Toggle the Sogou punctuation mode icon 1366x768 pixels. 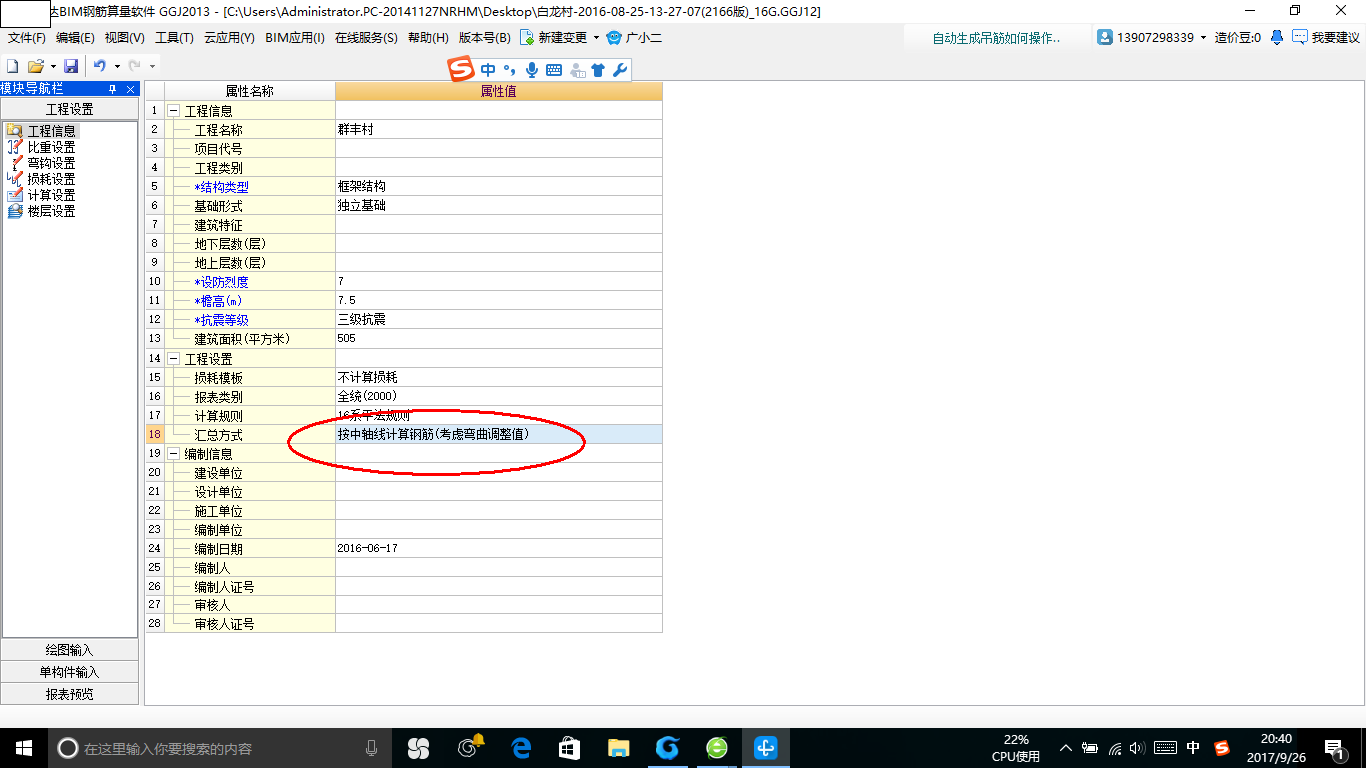[509, 70]
